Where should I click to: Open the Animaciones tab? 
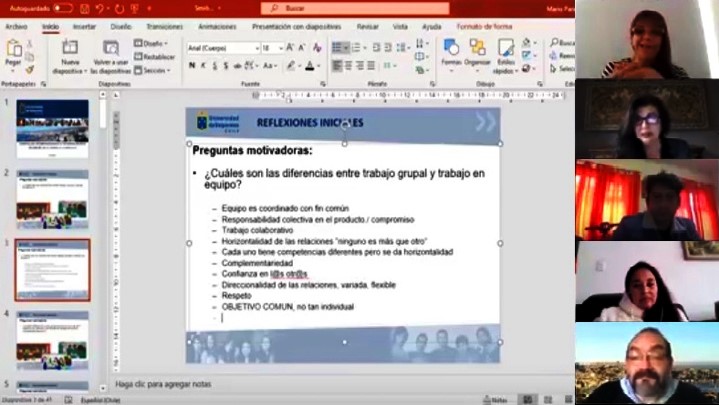tap(217, 27)
